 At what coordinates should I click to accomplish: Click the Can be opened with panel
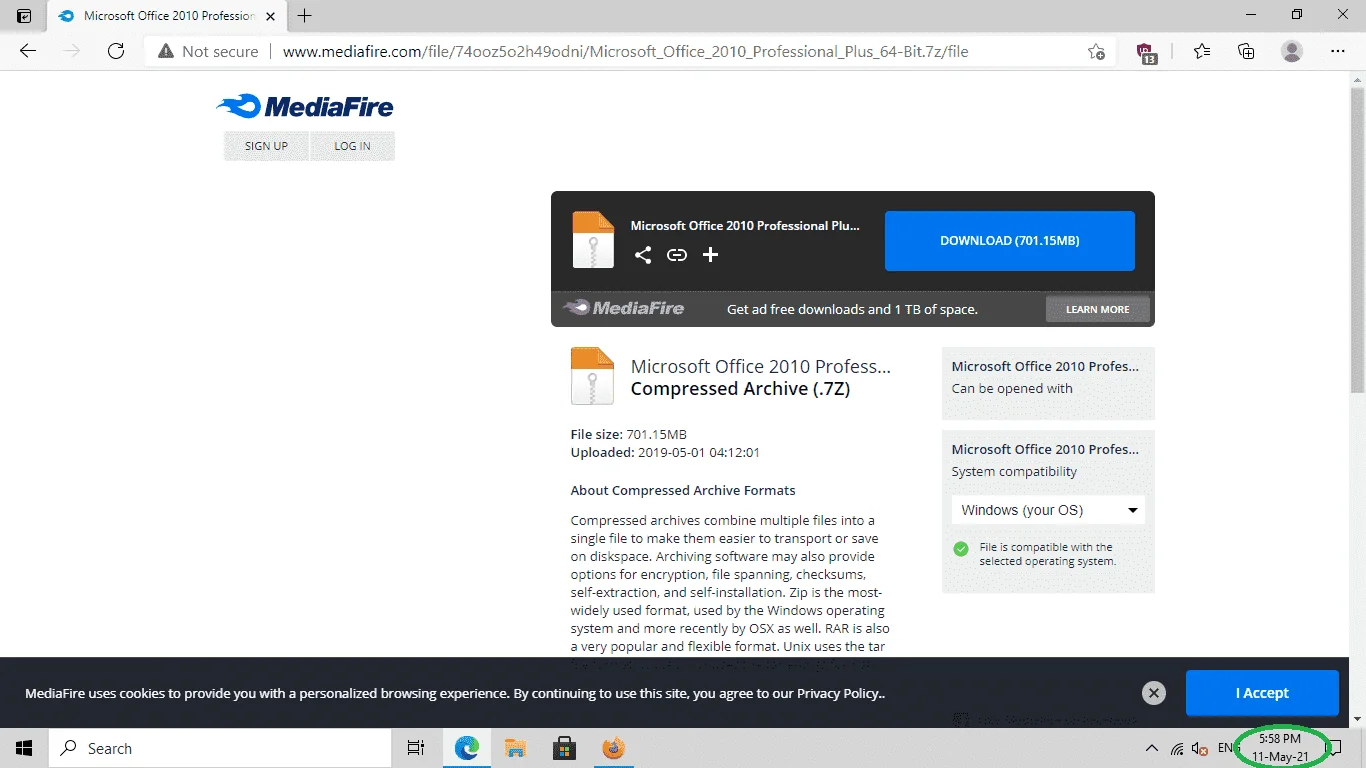click(x=1048, y=383)
